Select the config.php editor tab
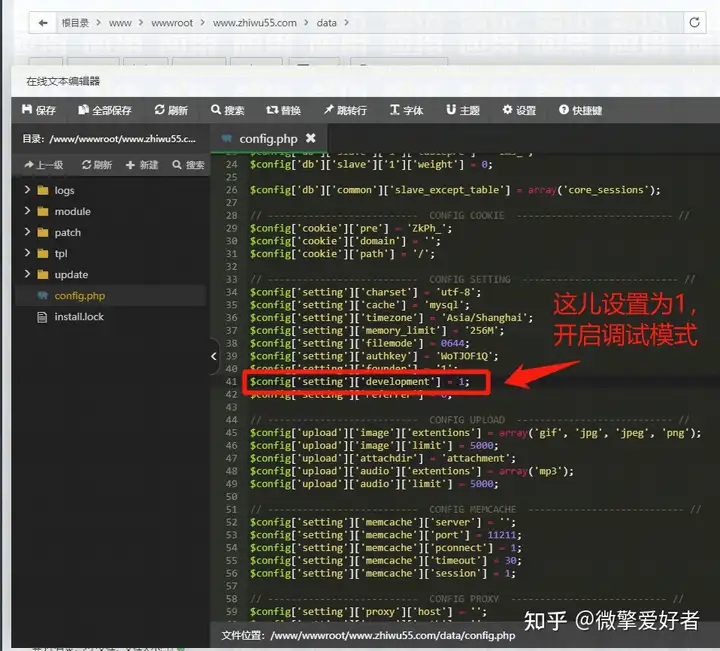The height and width of the screenshot is (651, 720). pyautogui.click(x=268, y=139)
